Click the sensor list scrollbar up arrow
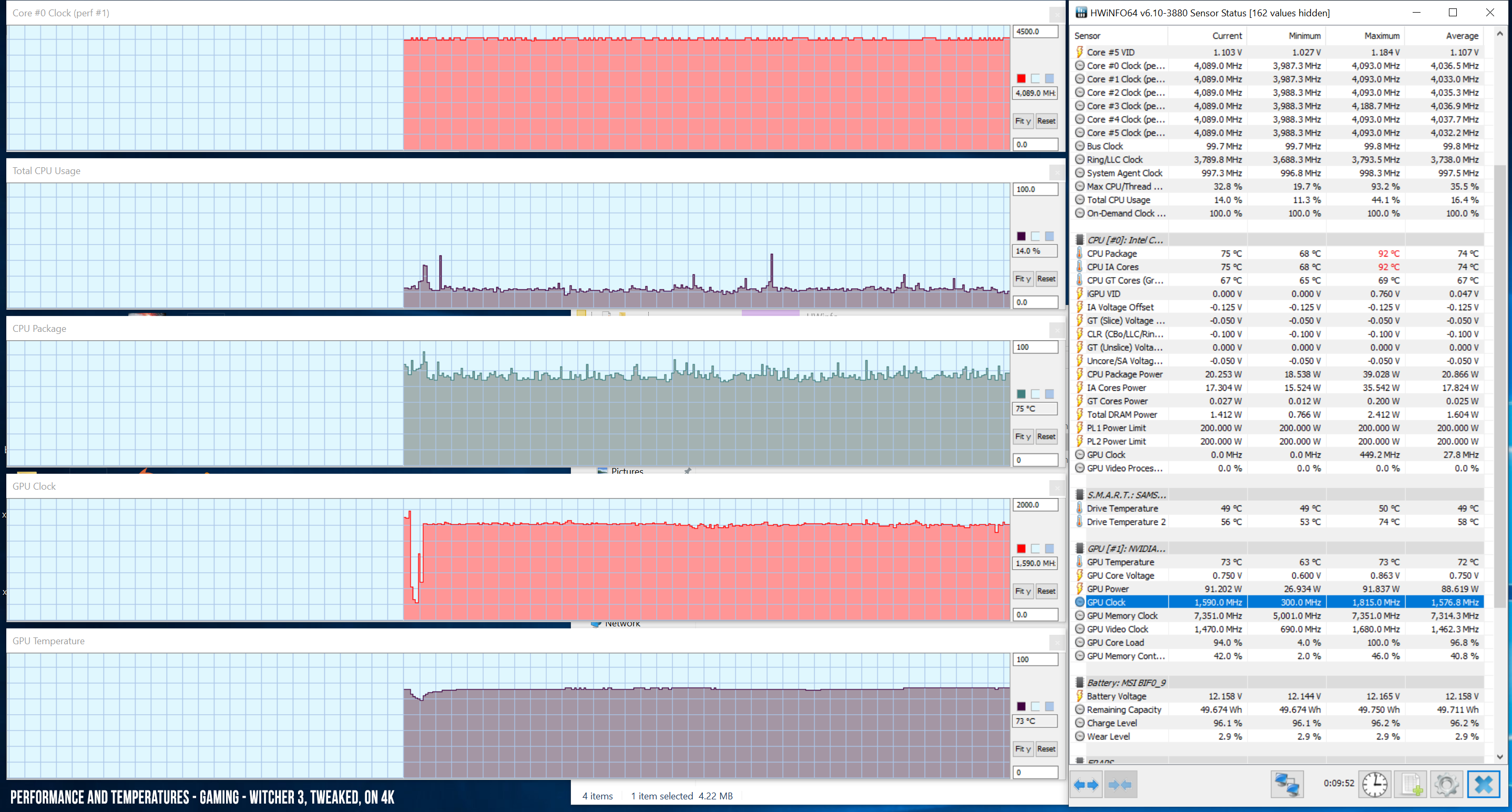This screenshot has width=1512, height=812. [1500, 34]
